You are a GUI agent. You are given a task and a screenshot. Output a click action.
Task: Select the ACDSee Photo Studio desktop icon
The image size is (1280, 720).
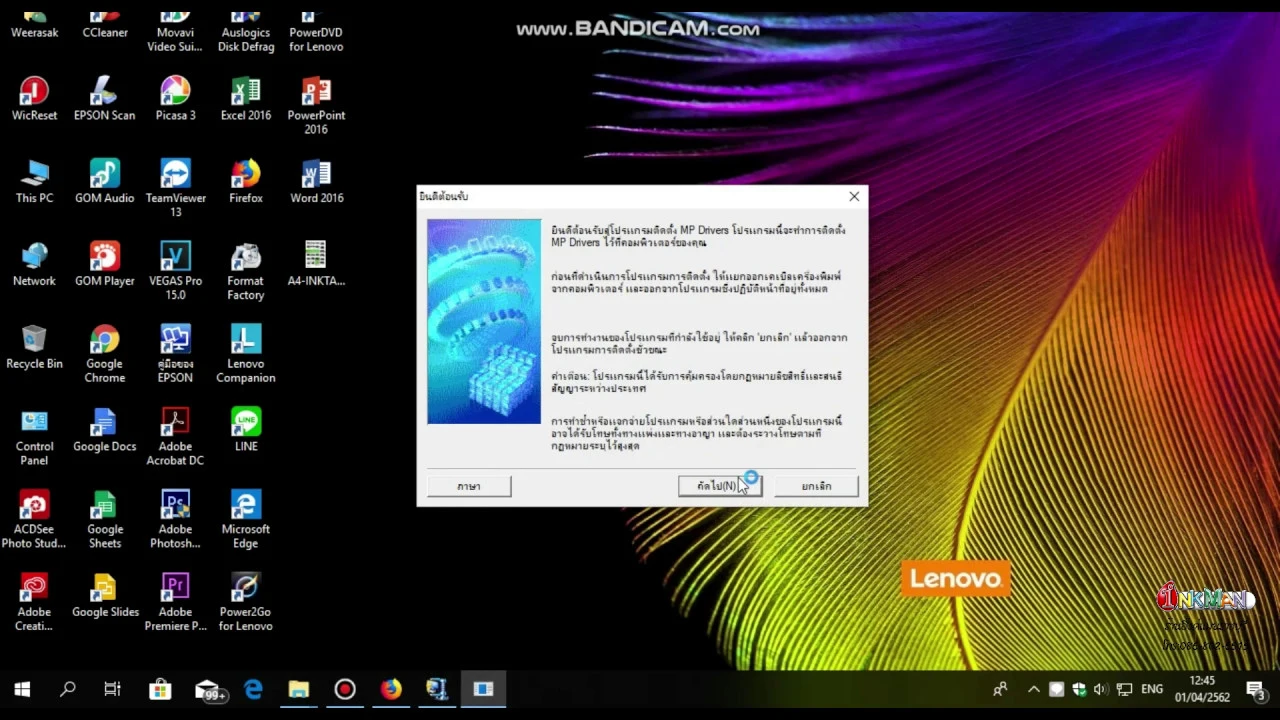34,520
